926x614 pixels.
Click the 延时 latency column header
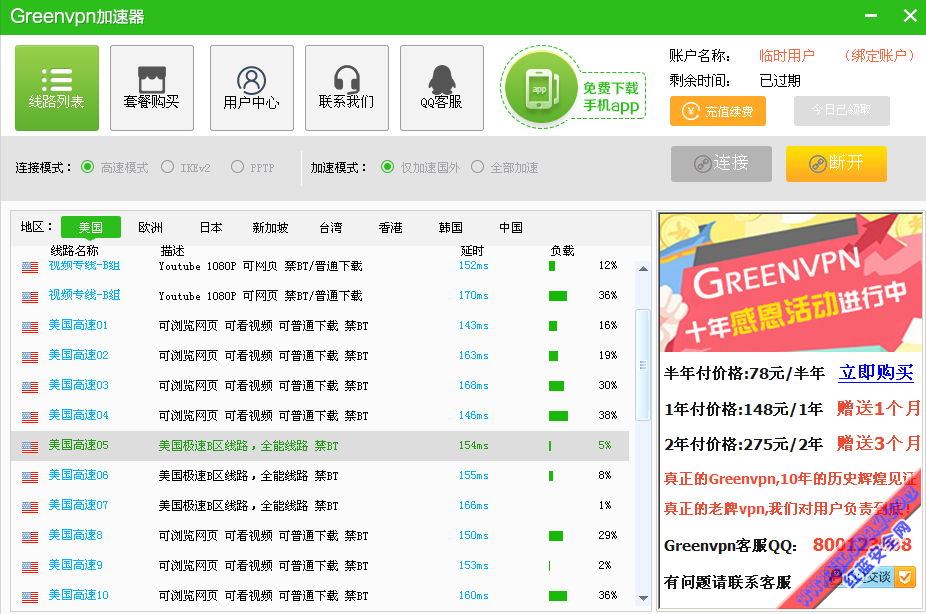pos(472,251)
